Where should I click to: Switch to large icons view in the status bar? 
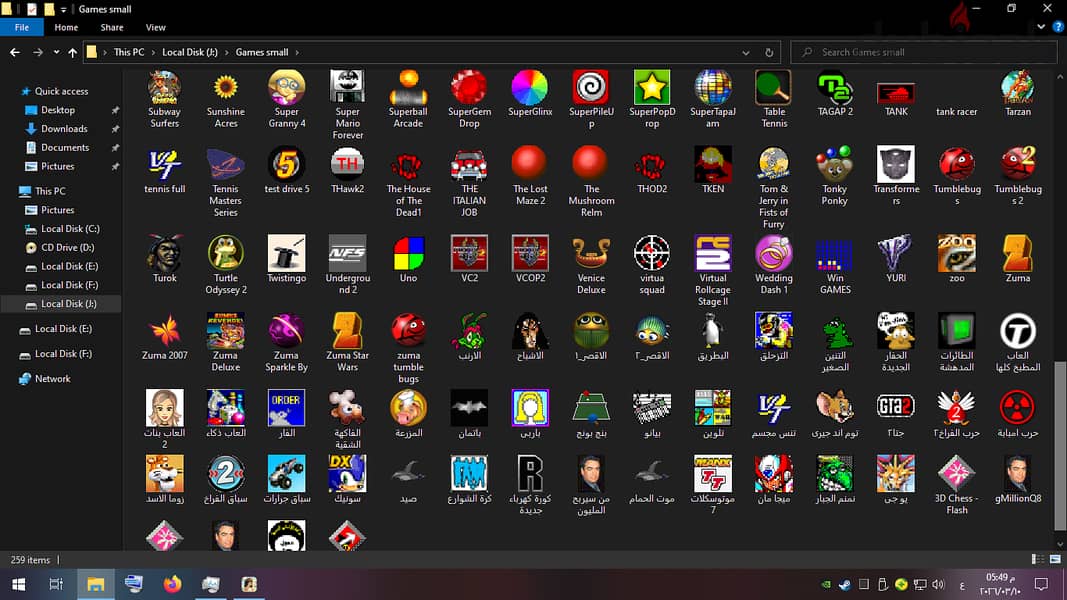(1055, 559)
